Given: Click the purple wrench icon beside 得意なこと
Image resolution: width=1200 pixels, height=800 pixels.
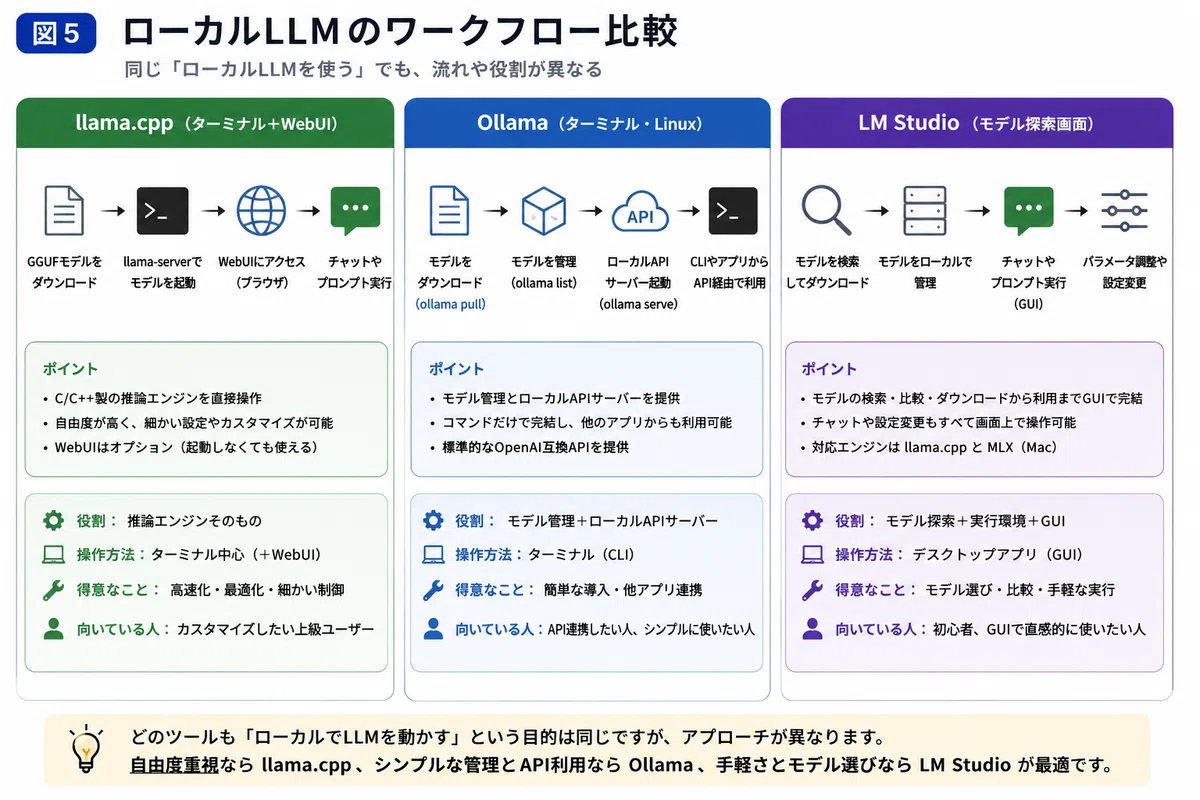Looking at the screenshot, I should click(x=813, y=590).
